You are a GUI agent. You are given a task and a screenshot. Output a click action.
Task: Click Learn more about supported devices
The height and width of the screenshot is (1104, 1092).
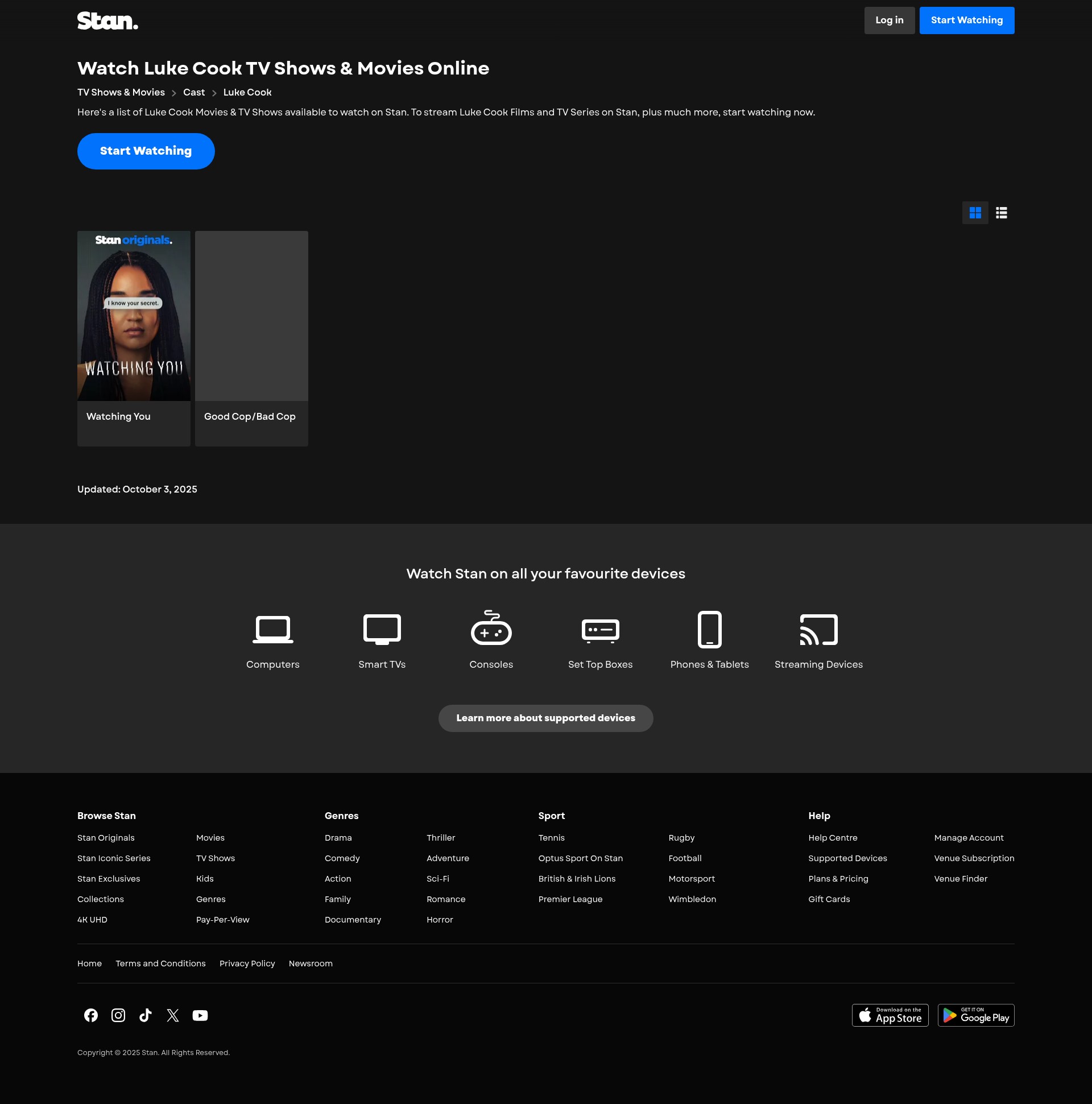(545, 718)
